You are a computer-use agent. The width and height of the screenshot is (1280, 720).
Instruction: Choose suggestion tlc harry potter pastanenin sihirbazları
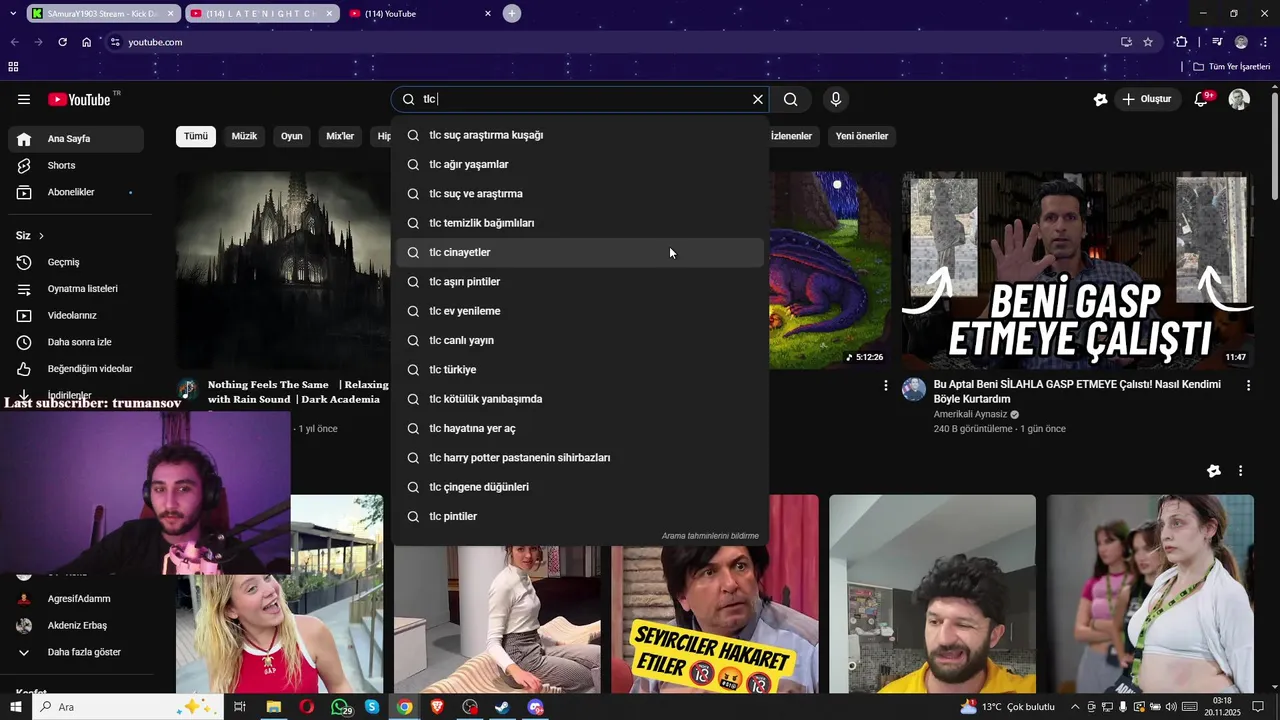pyautogui.click(x=580, y=458)
